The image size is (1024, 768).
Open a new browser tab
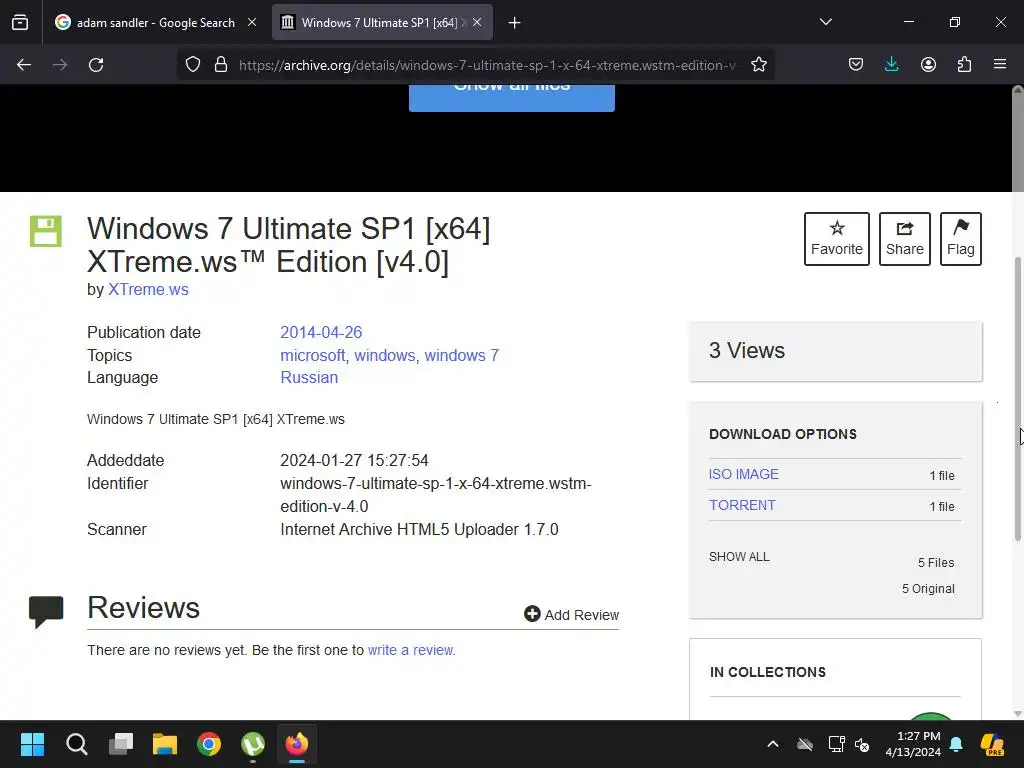(515, 23)
